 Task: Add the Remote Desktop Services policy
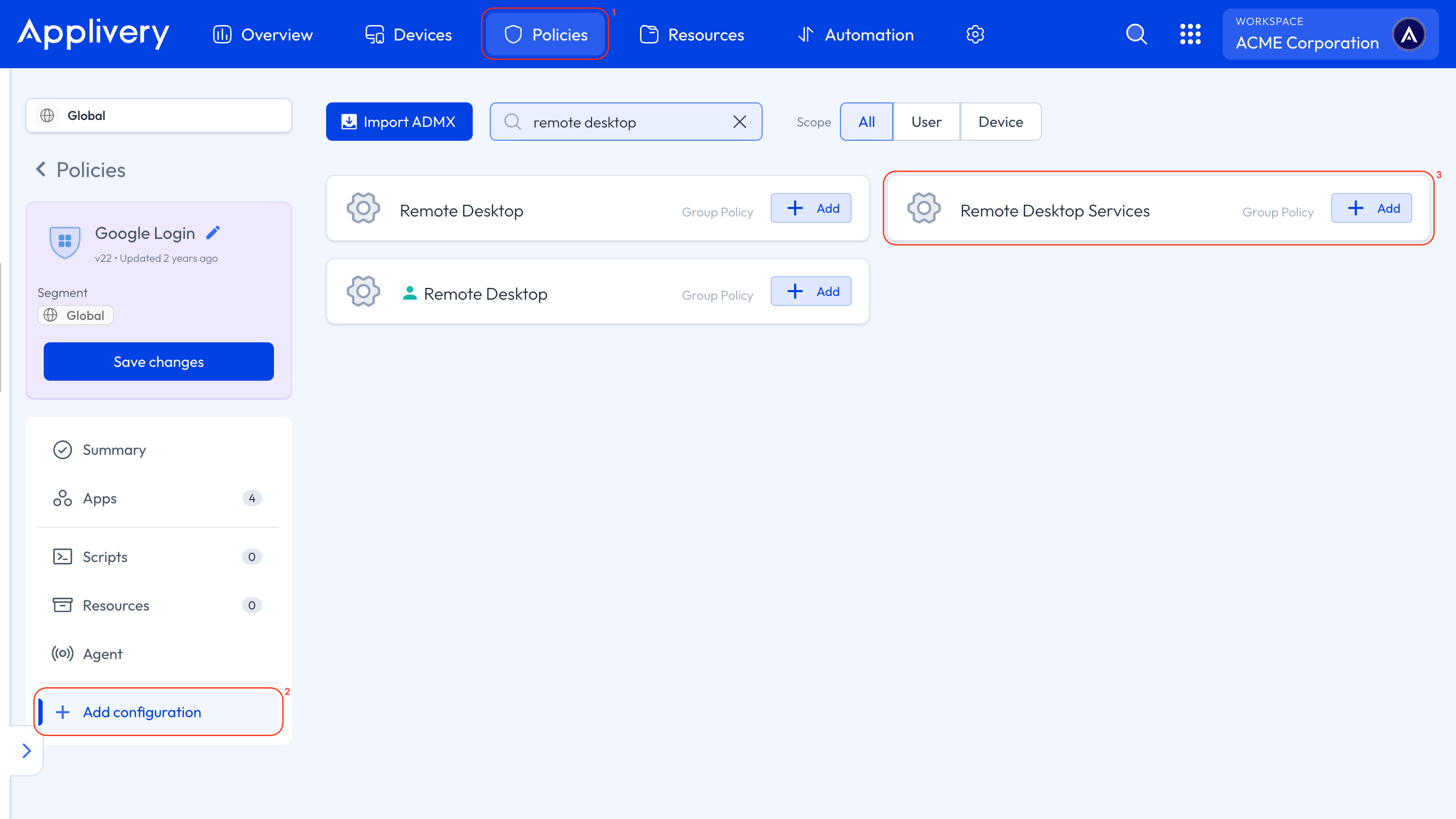tap(1371, 207)
